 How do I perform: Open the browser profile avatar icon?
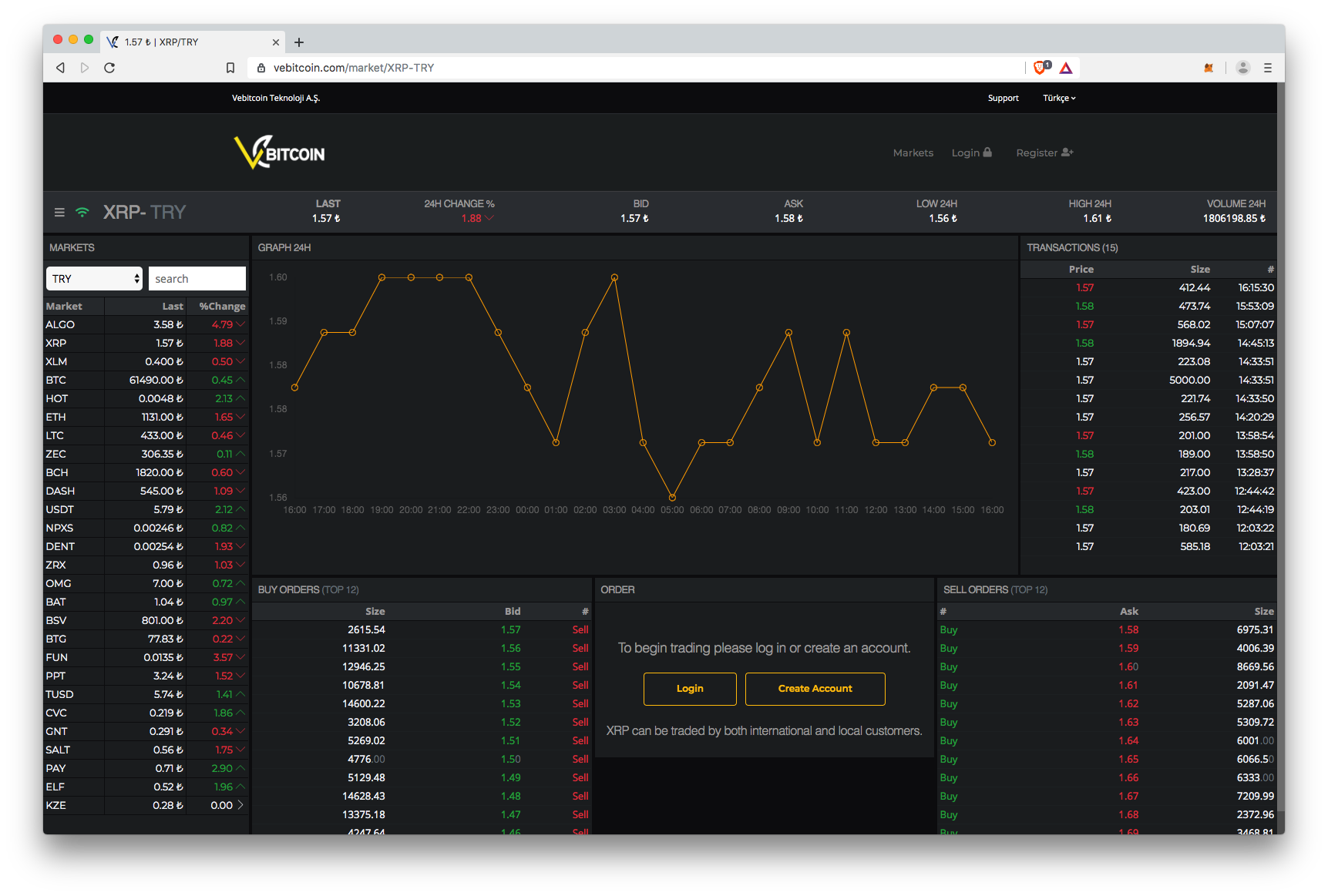coord(1242,68)
